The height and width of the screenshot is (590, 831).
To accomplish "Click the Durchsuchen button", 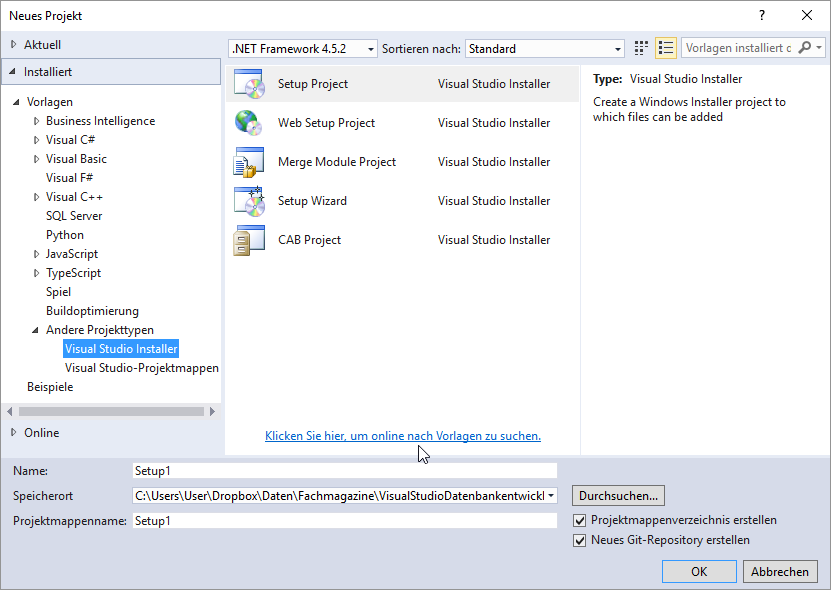I will 618,495.
